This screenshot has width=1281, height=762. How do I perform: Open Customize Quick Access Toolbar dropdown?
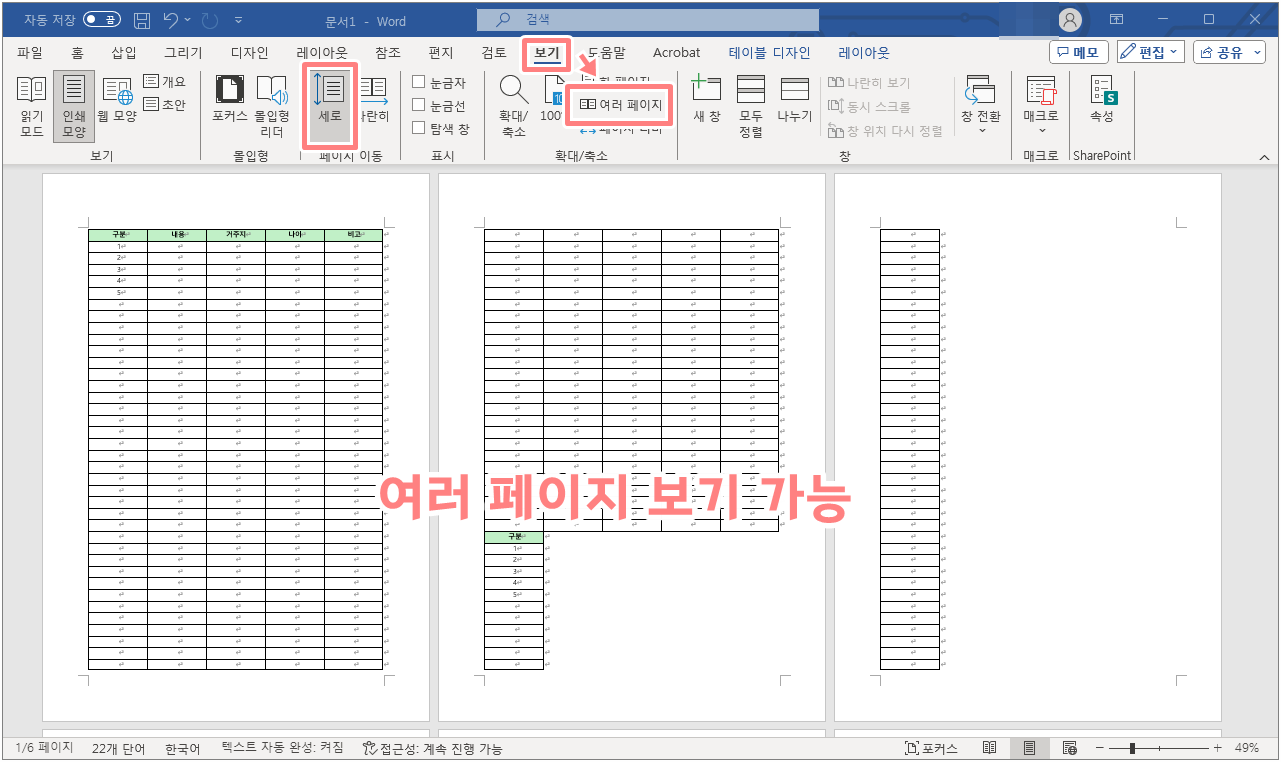point(238,19)
